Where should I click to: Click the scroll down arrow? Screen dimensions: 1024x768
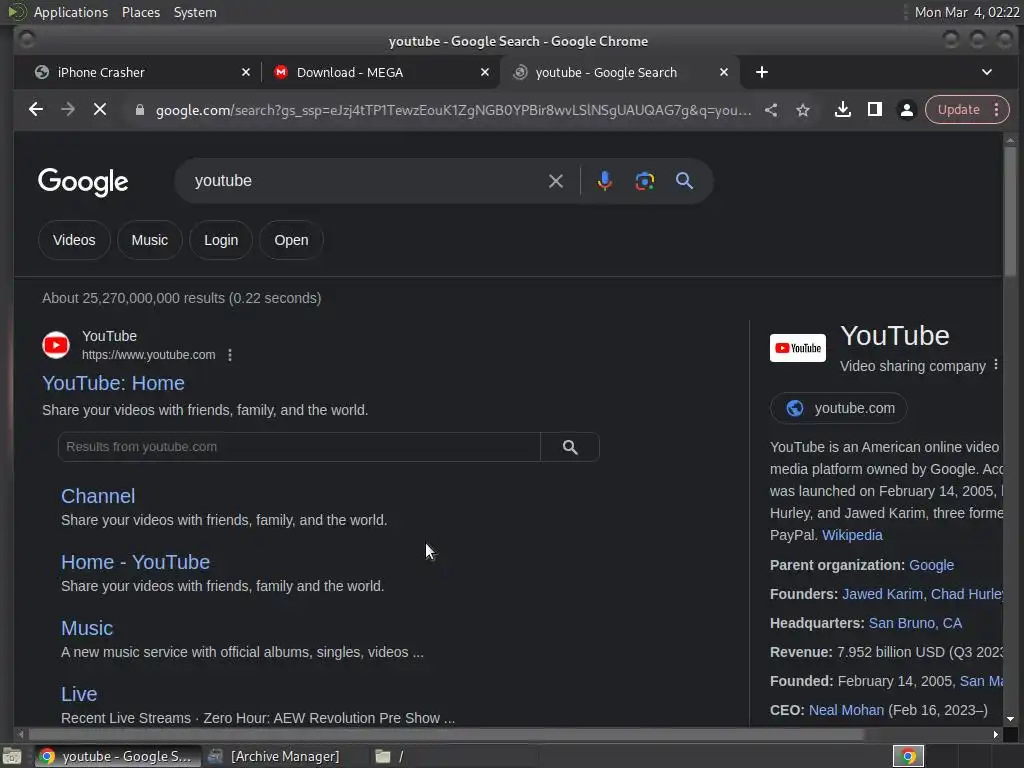tap(1010, 719)
